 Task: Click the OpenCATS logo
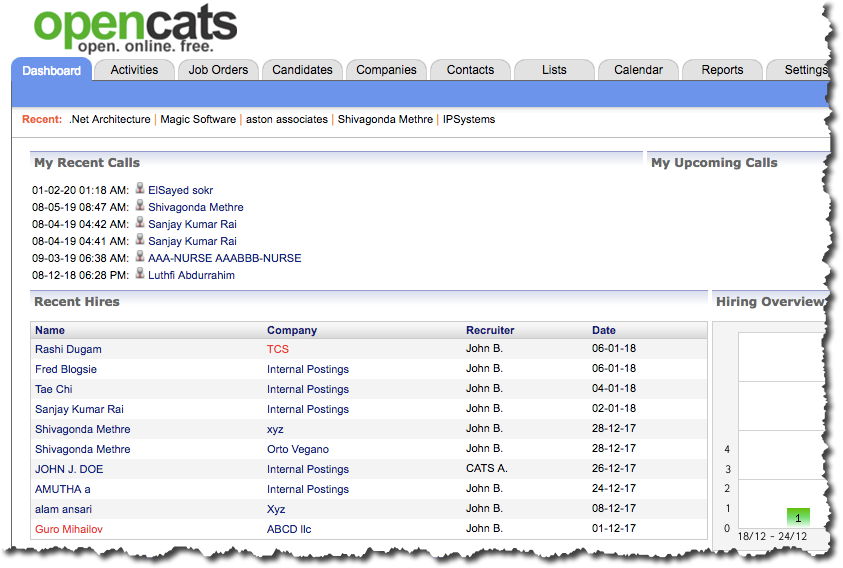[135, 30]
